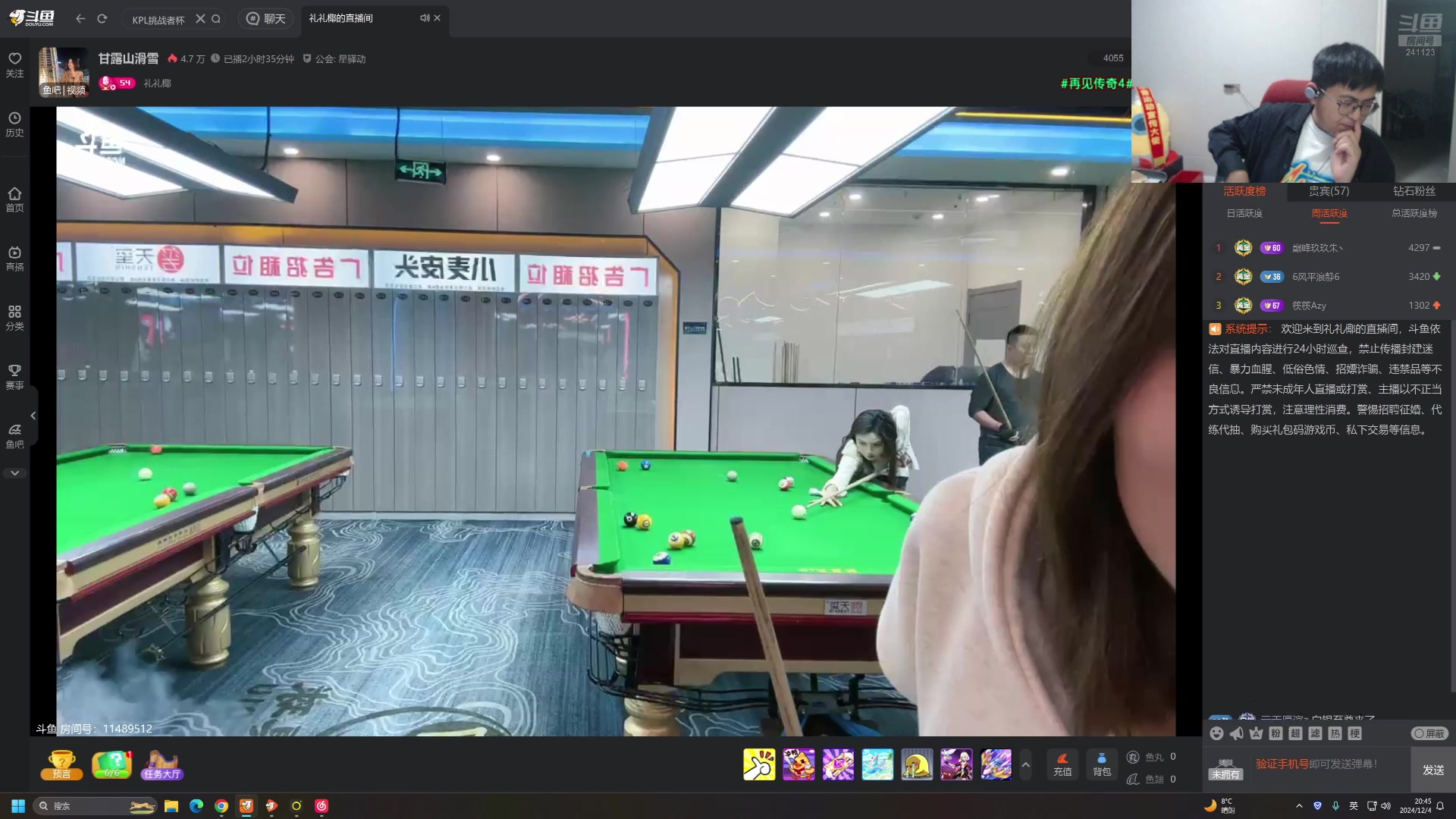This screenshot has width=1456, height=819.
Task: Expand more sidebar items with down chevron
Action: [14, 473]
